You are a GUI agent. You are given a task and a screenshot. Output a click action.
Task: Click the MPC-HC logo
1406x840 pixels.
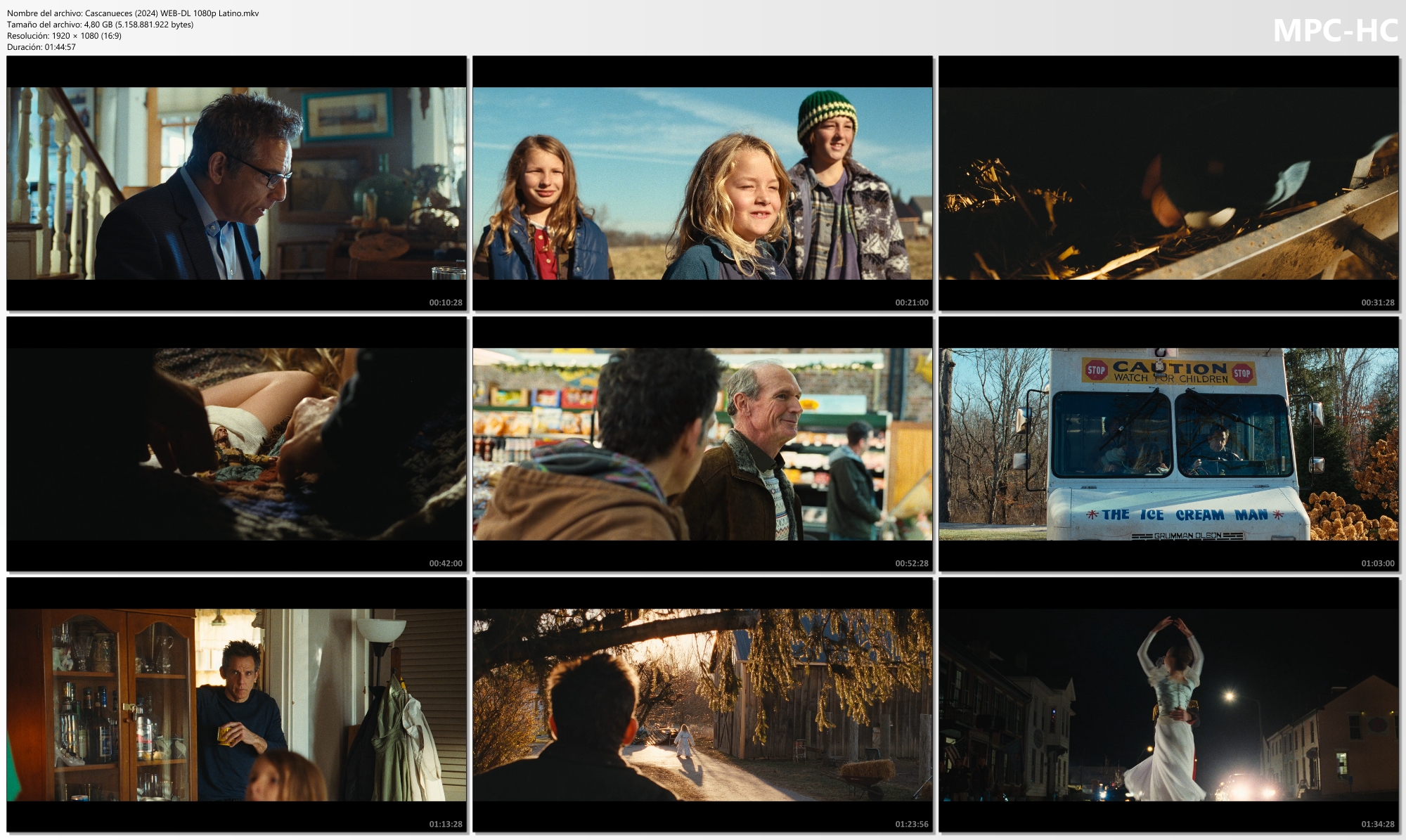pos(1335,31)
